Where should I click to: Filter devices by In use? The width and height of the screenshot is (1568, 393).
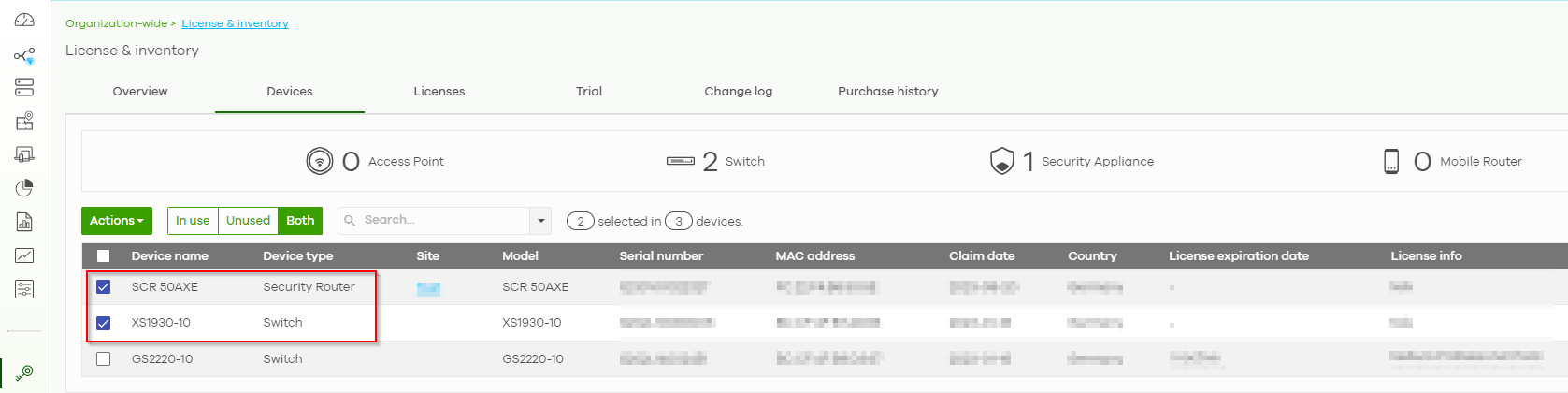(193, 221)
